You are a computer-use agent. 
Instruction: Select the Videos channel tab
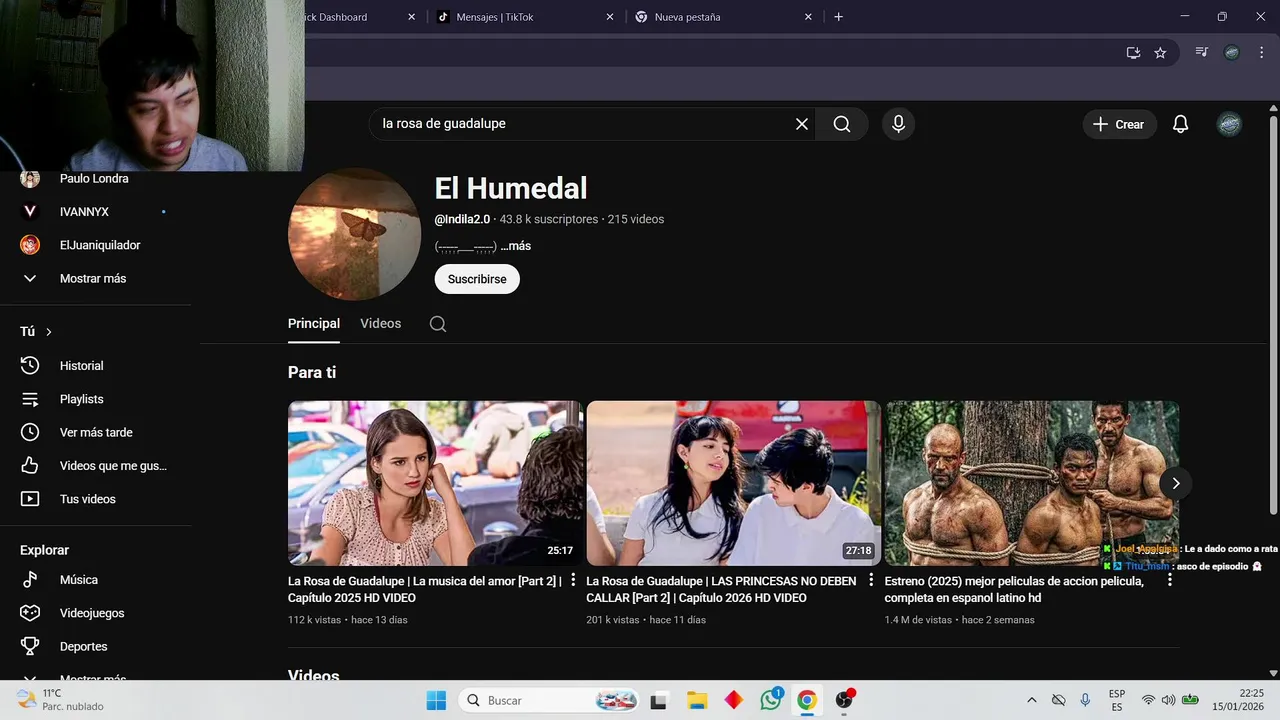click(x=381, y=324)
